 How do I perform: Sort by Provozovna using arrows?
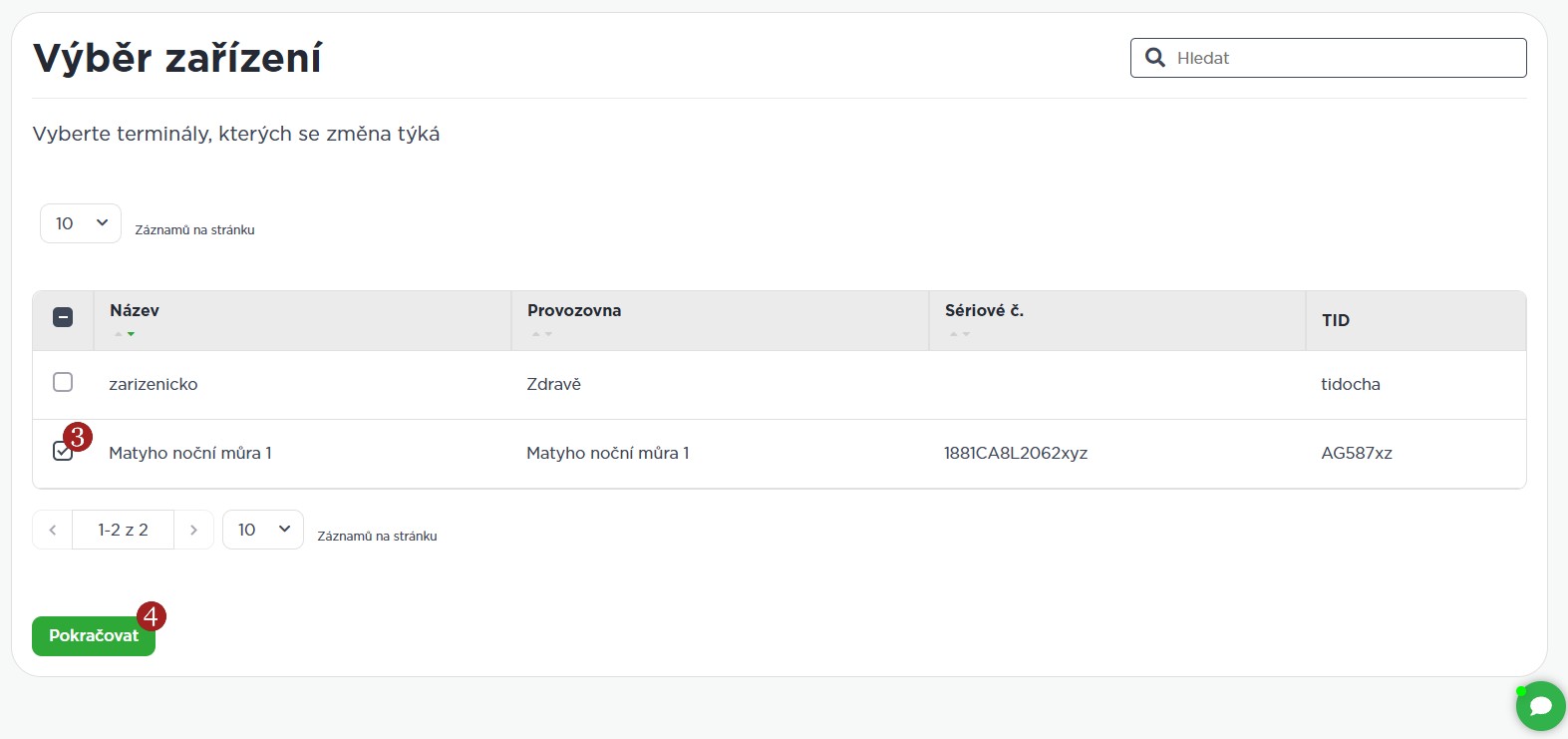tap(541, 334)
